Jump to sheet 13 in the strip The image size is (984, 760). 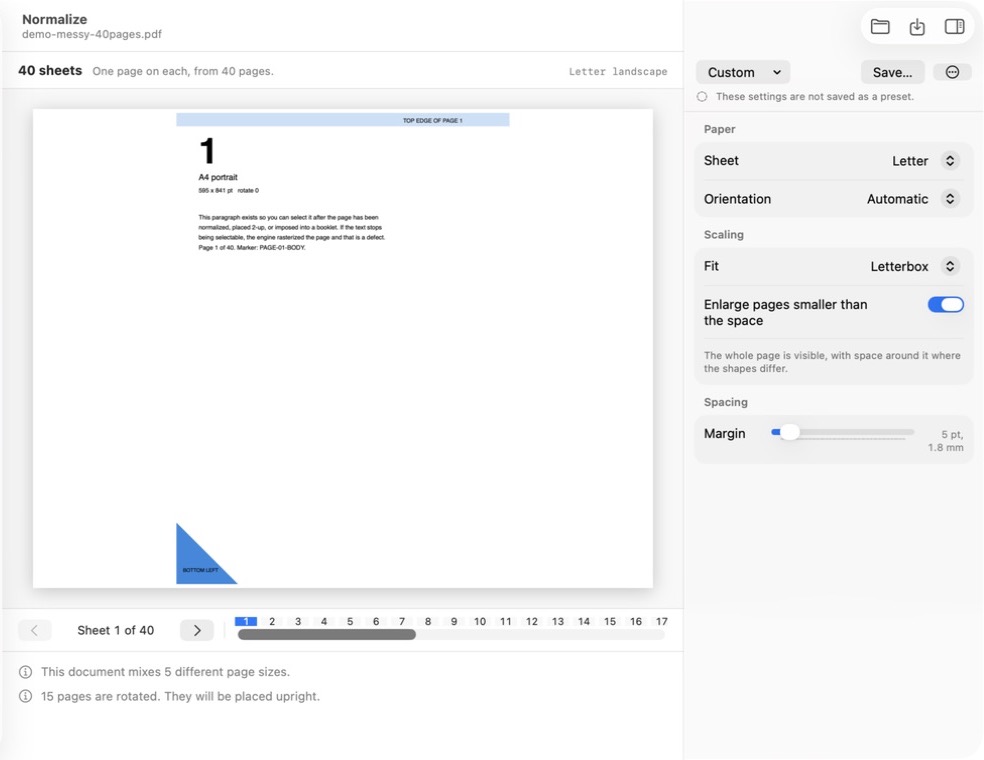pyautogui.click(x=558, y=621)
